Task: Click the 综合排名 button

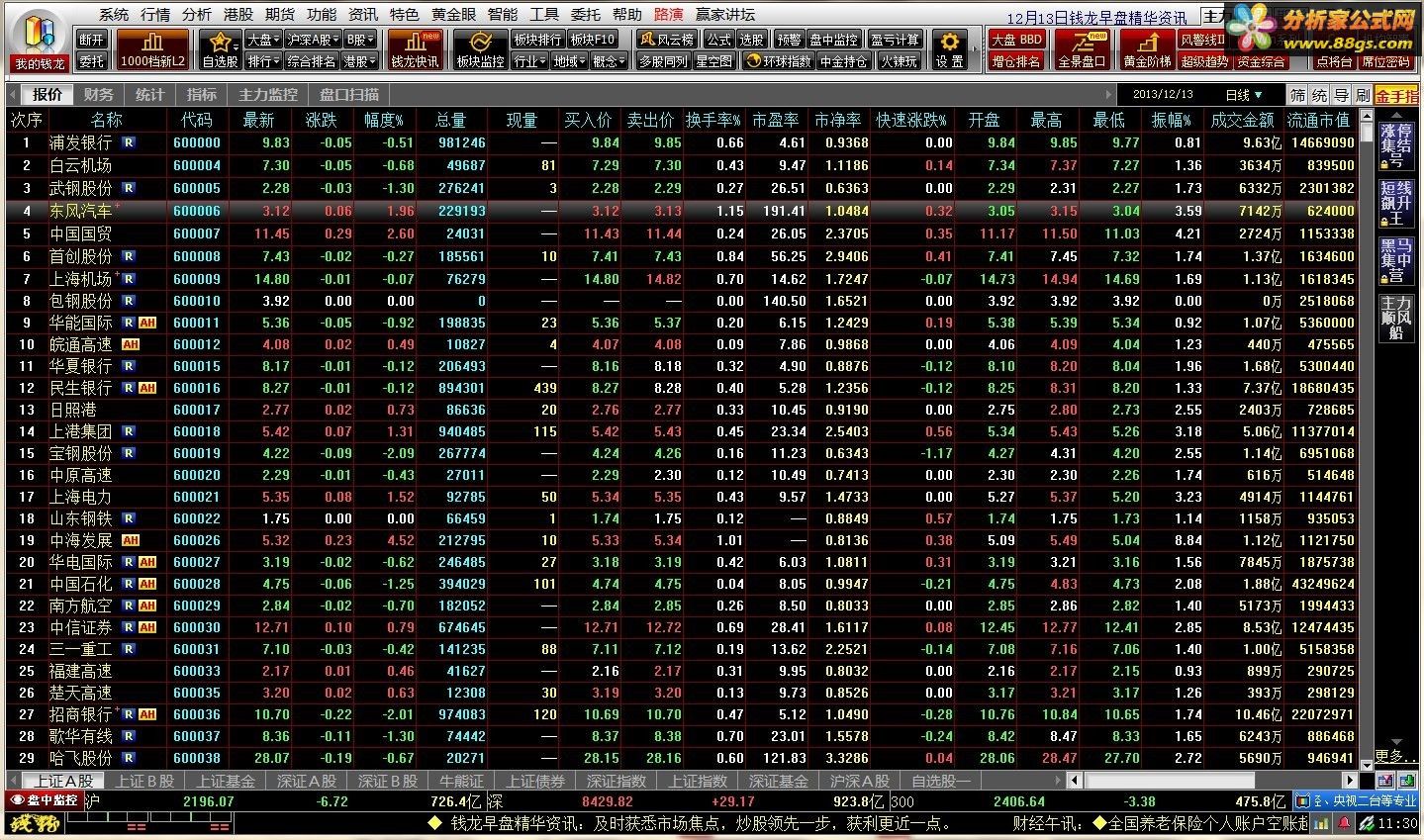Action: [x=311, y=61]
